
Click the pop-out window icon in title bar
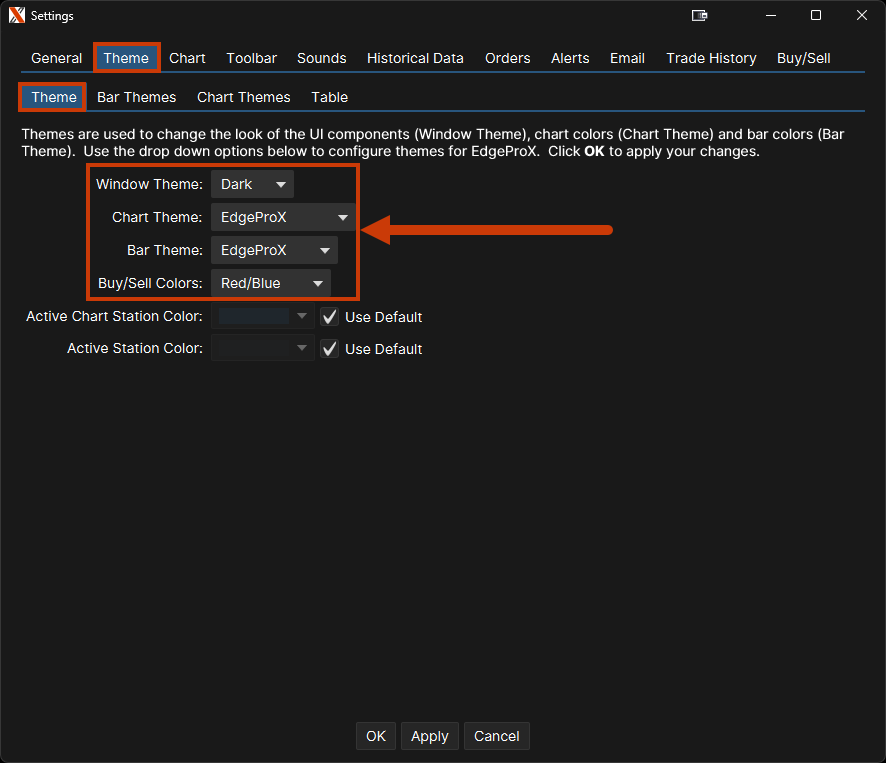coord(700,15)
